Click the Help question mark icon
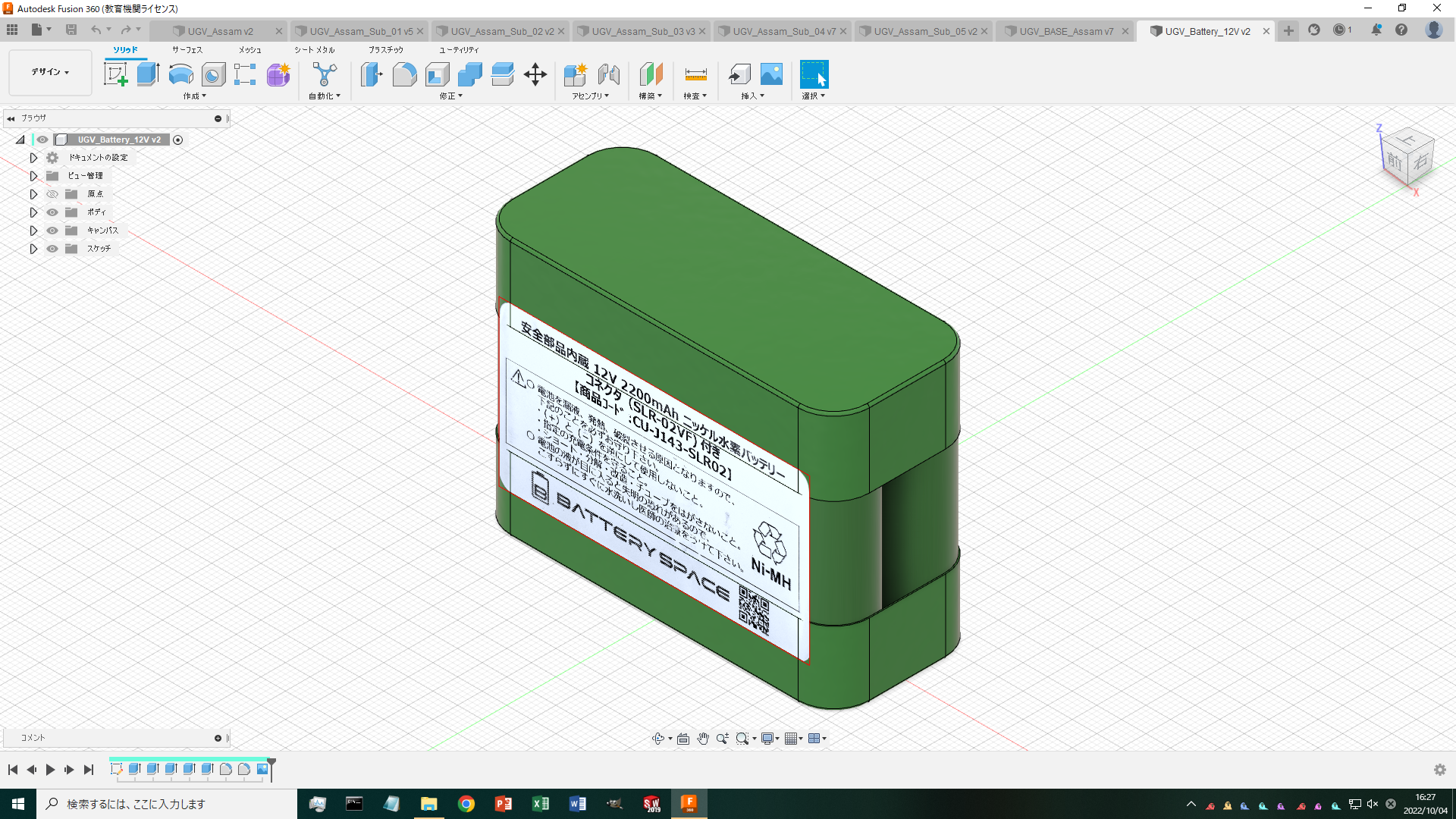This screenshot has width=1456, height=819. (1401, 30)
